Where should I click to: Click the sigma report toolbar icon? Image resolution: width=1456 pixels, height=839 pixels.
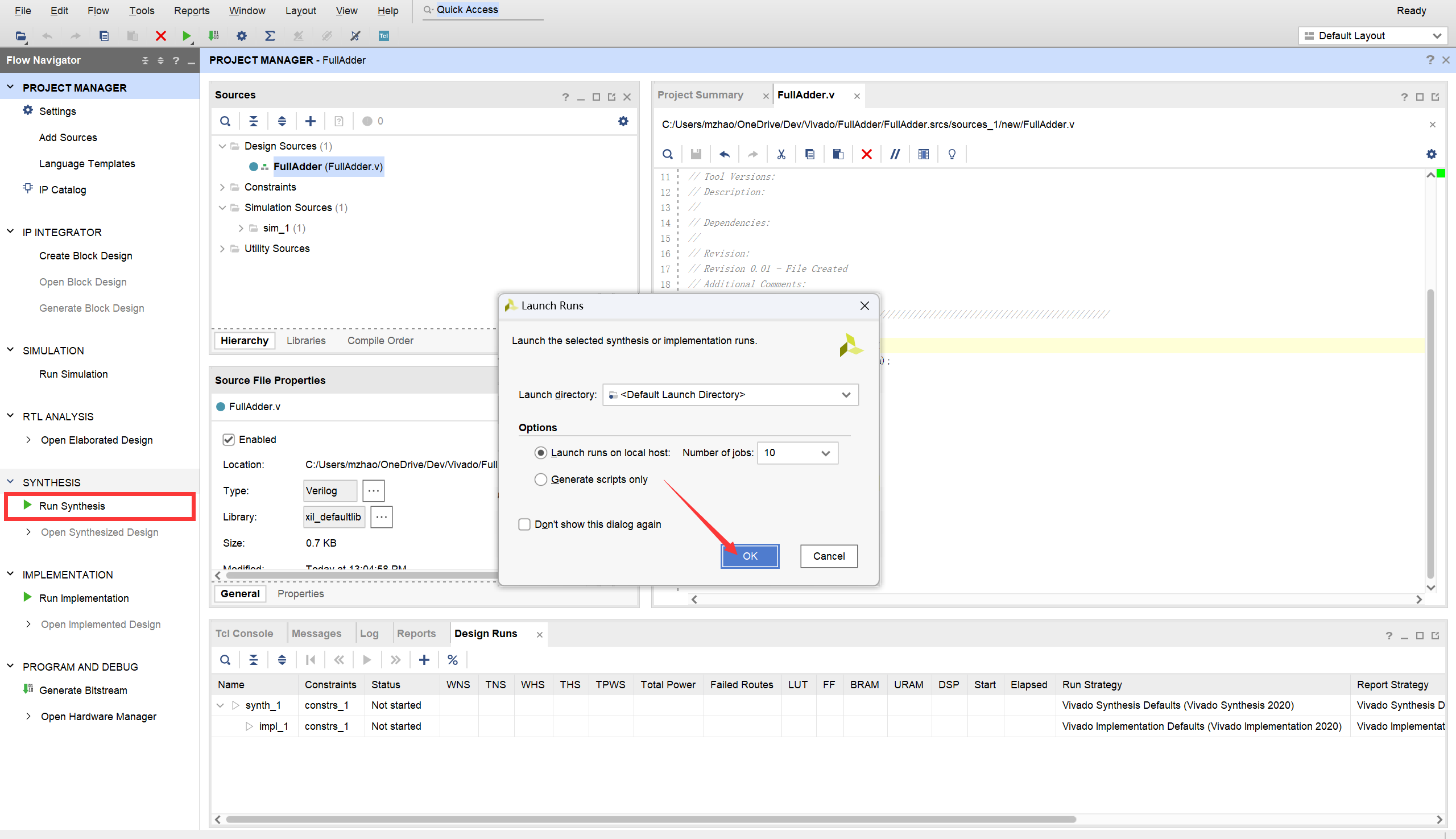tap(270, 36)
